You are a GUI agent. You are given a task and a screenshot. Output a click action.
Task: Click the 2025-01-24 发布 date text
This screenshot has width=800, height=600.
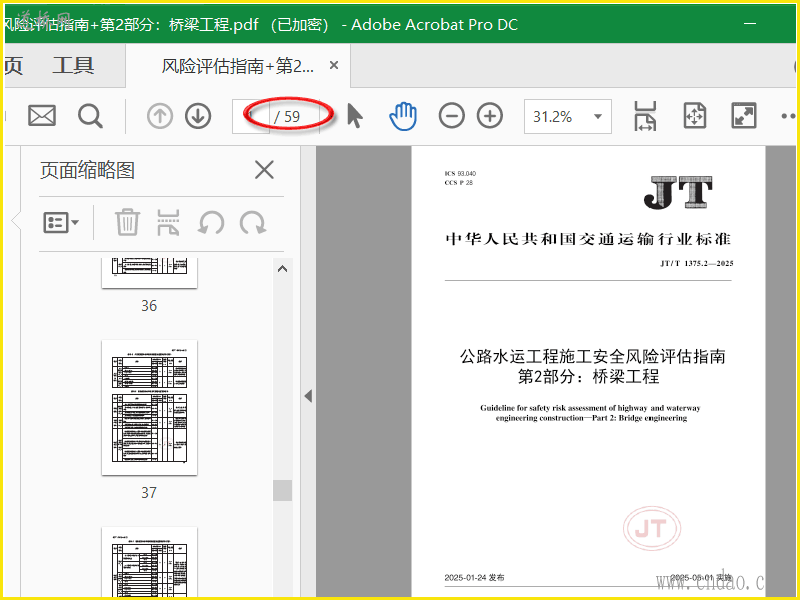tap(474, 578)
